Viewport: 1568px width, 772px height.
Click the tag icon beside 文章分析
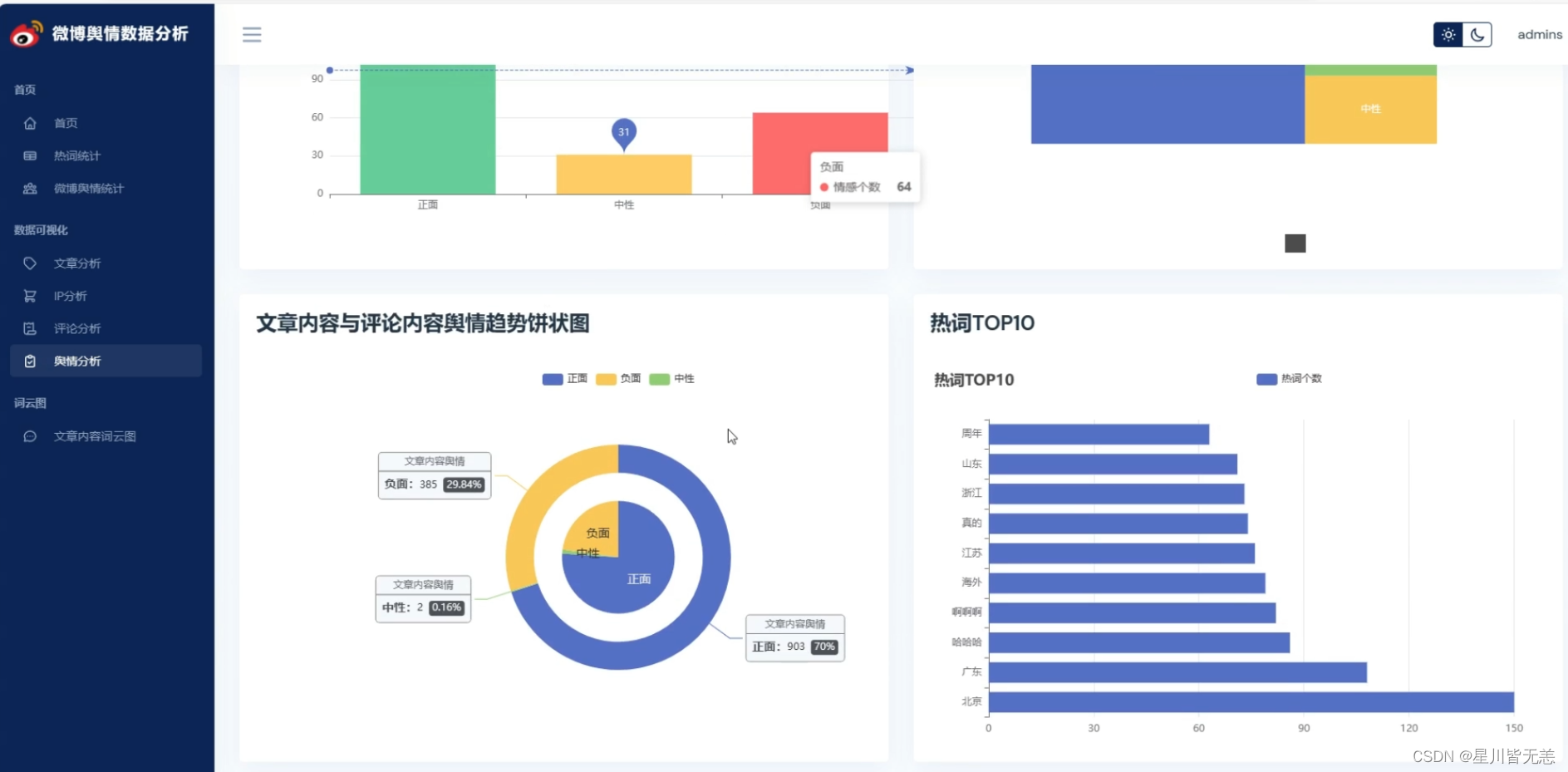click(x=30, y=263)
